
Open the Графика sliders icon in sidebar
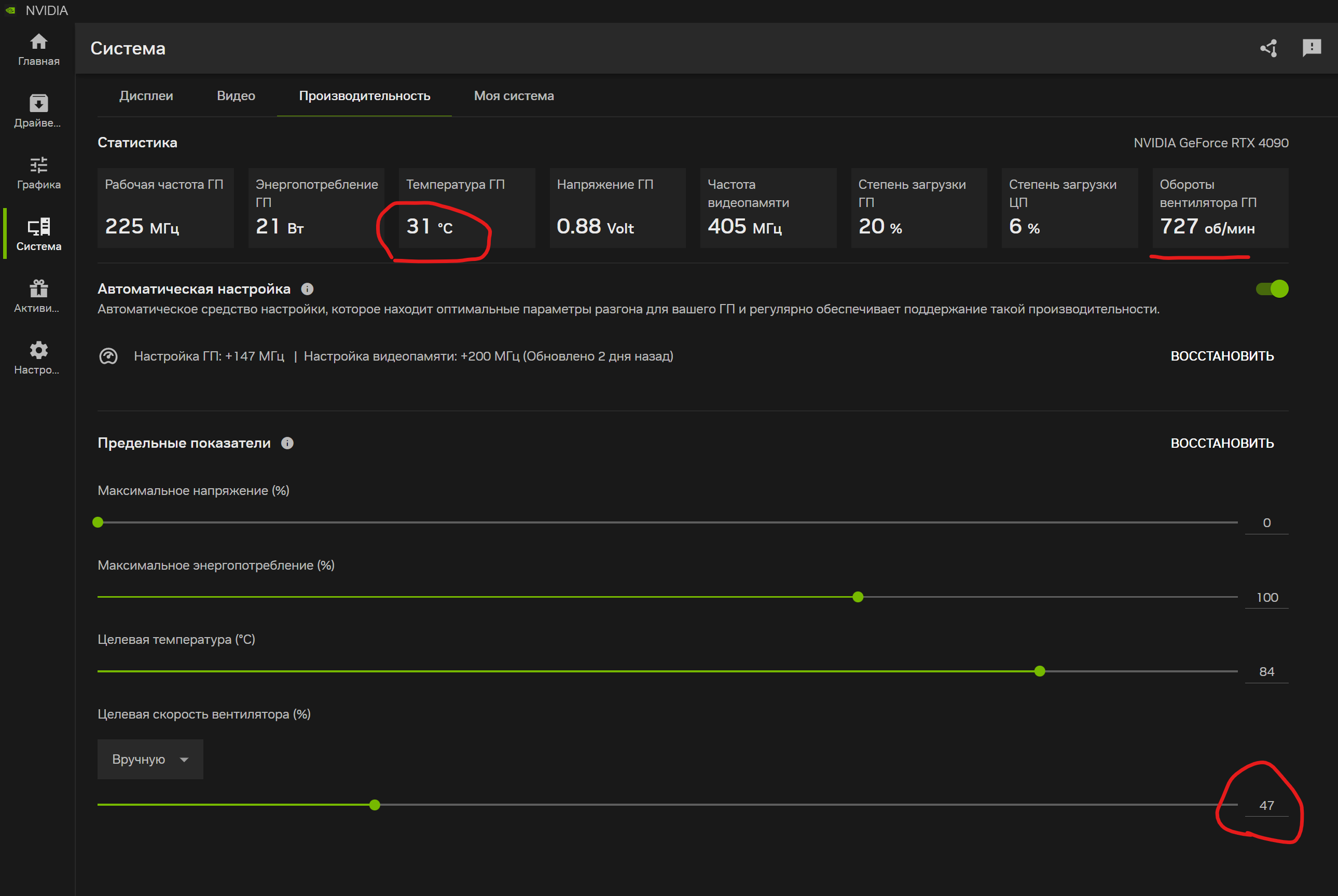point(38,164)
